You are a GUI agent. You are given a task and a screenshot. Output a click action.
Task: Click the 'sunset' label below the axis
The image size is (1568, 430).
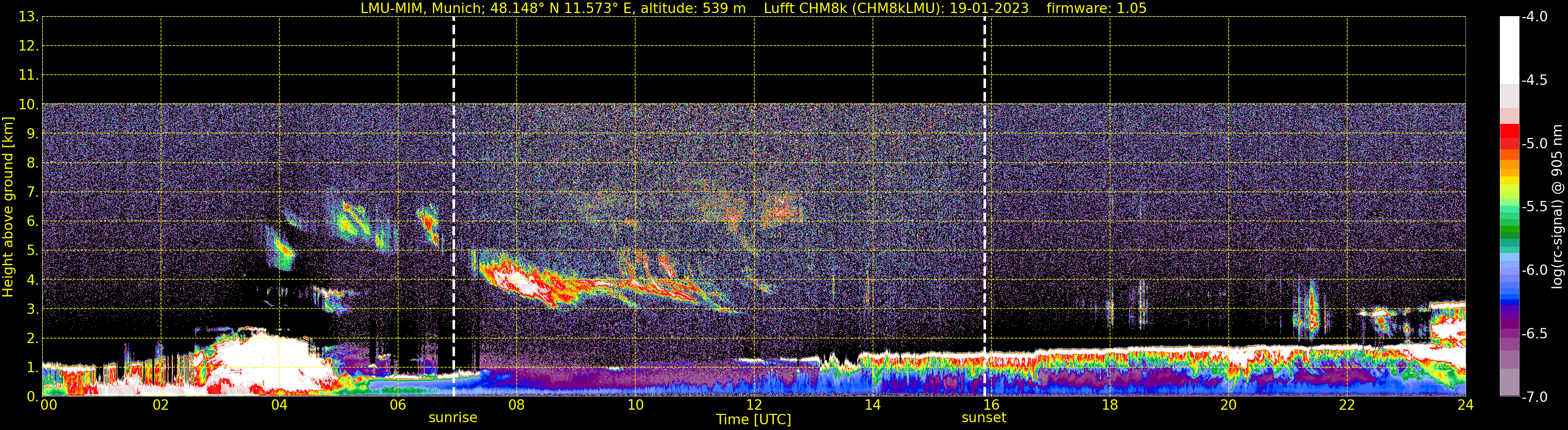pos(983,417)
